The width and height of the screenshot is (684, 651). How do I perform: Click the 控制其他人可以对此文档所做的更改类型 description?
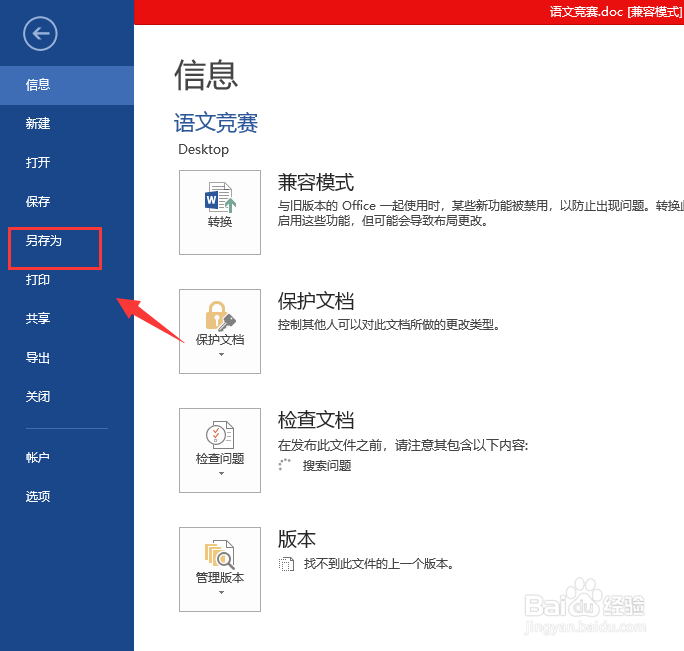(389, 325)
